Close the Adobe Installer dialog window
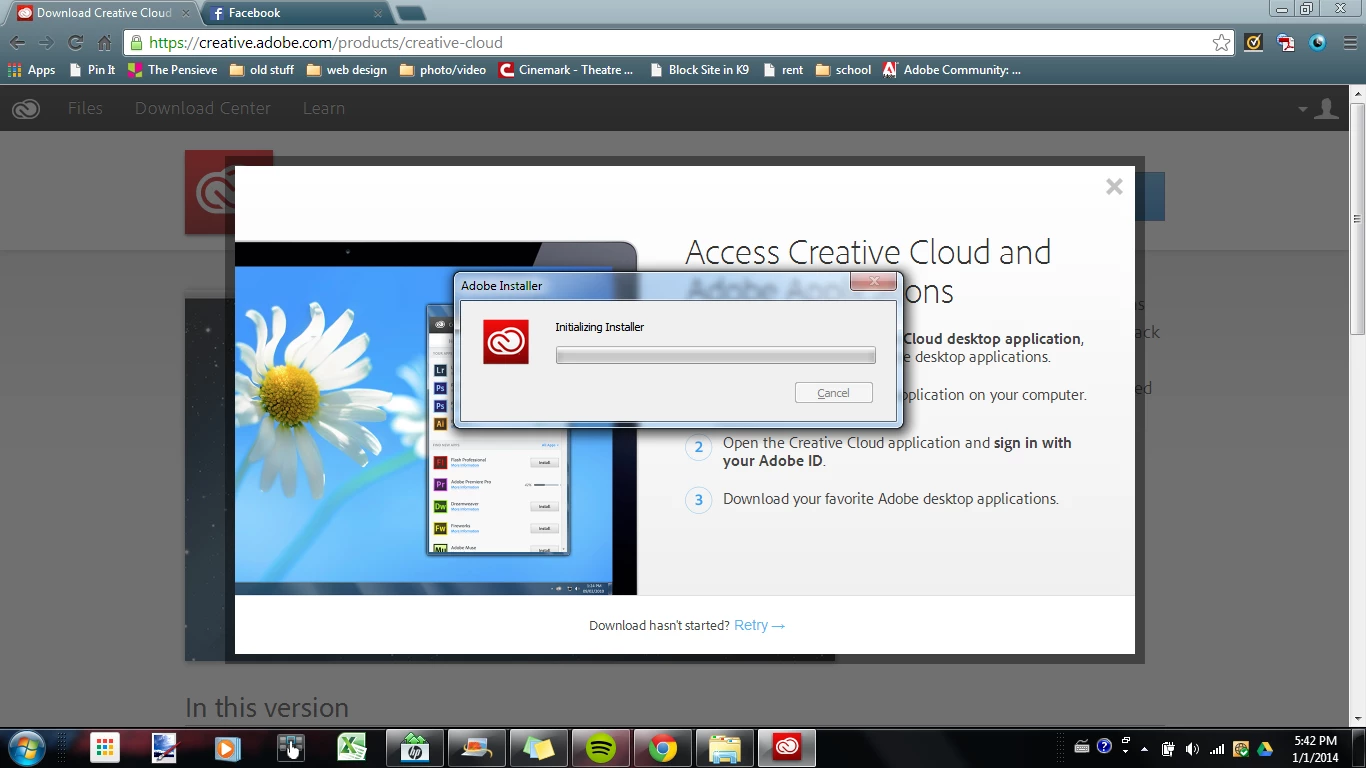Screen dimensions: 1366x768 pos(873,282)
